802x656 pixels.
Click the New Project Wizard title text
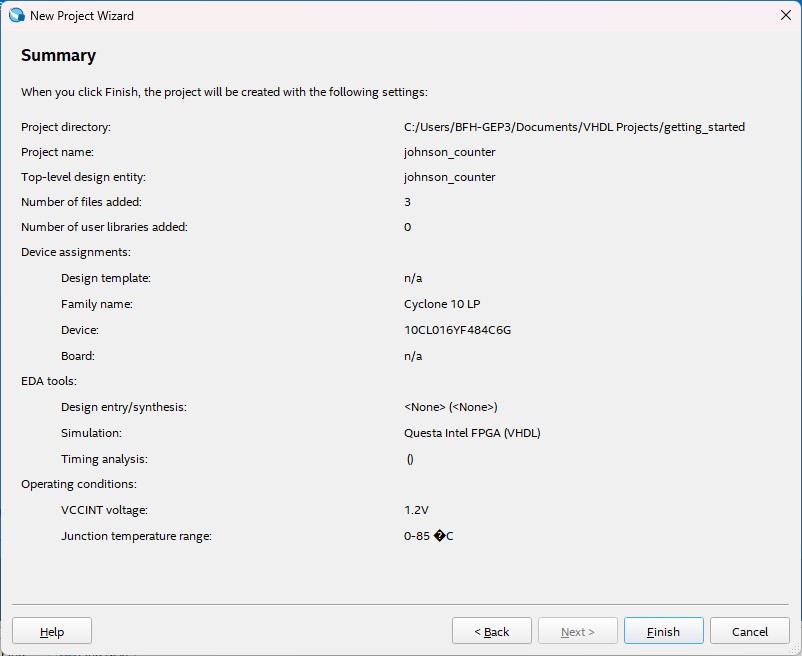[82, 16]
